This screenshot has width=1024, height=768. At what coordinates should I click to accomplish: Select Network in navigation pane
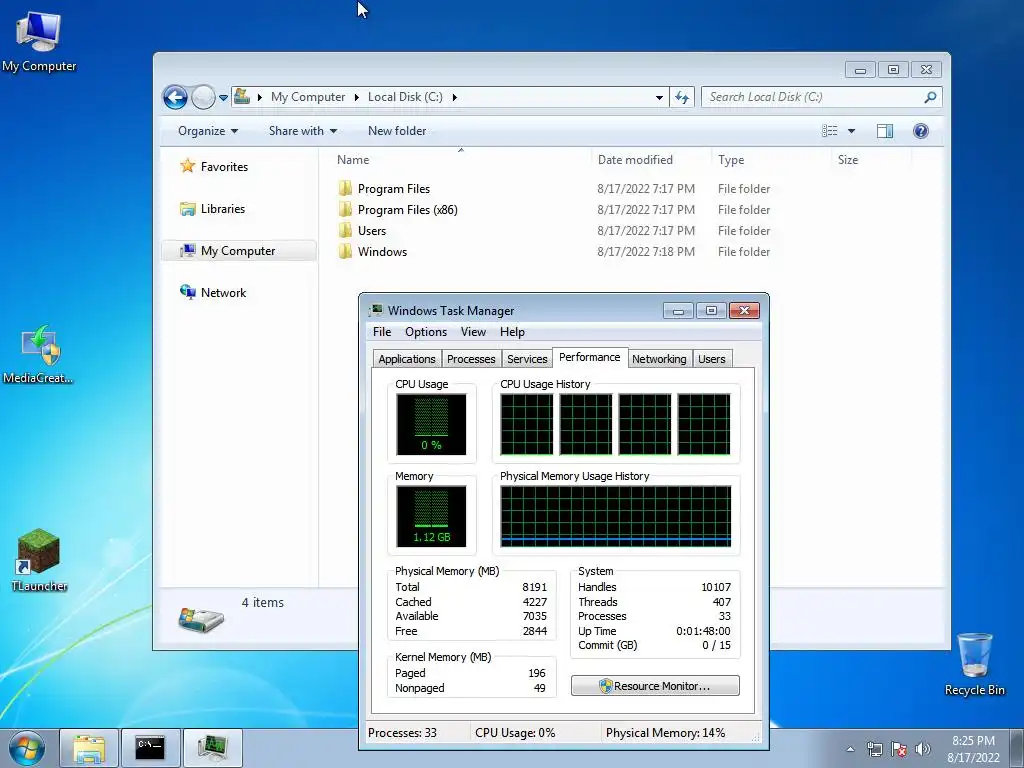(214, 293)
